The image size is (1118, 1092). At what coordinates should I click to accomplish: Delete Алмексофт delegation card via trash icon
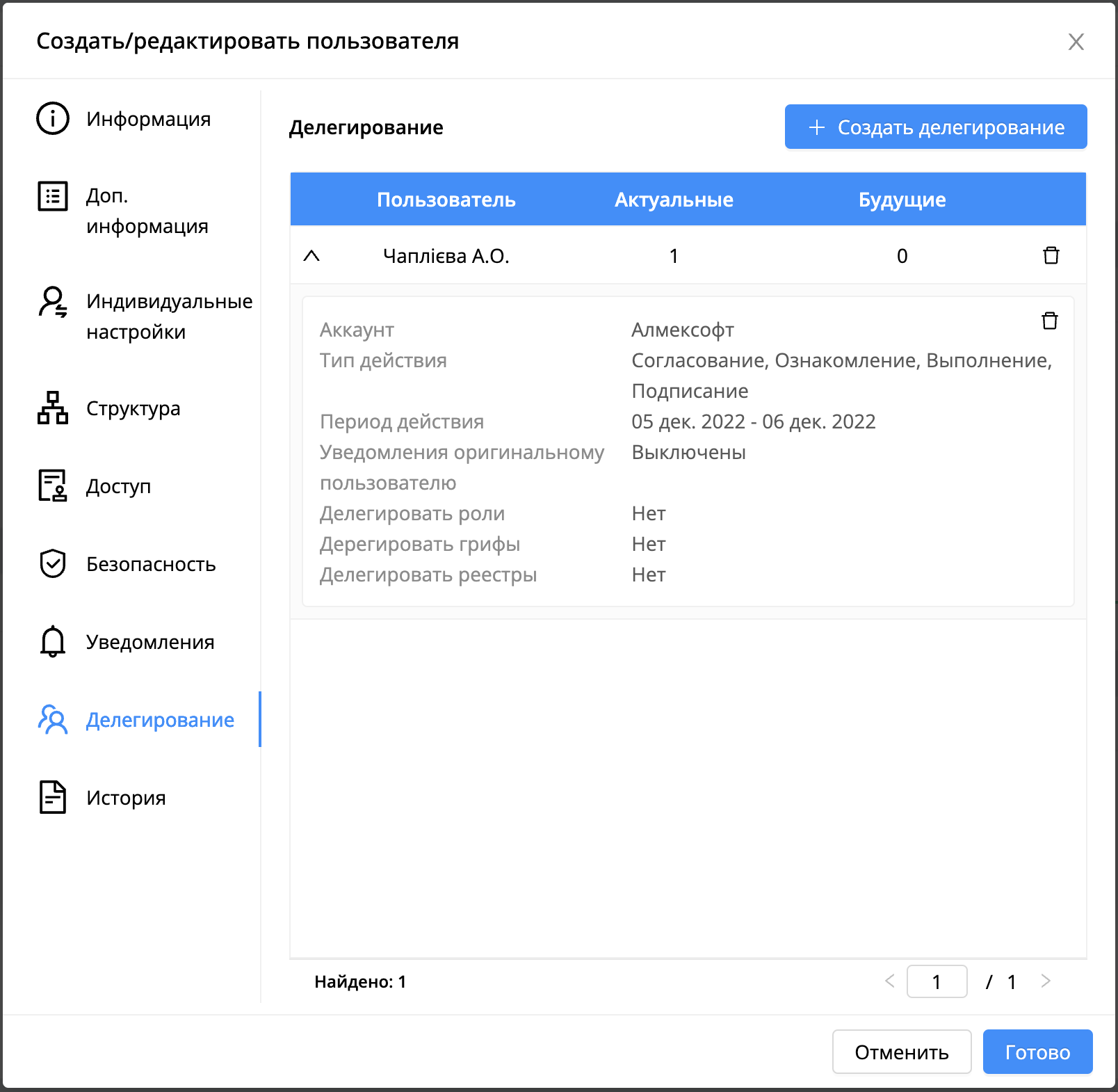(1050, 321)
